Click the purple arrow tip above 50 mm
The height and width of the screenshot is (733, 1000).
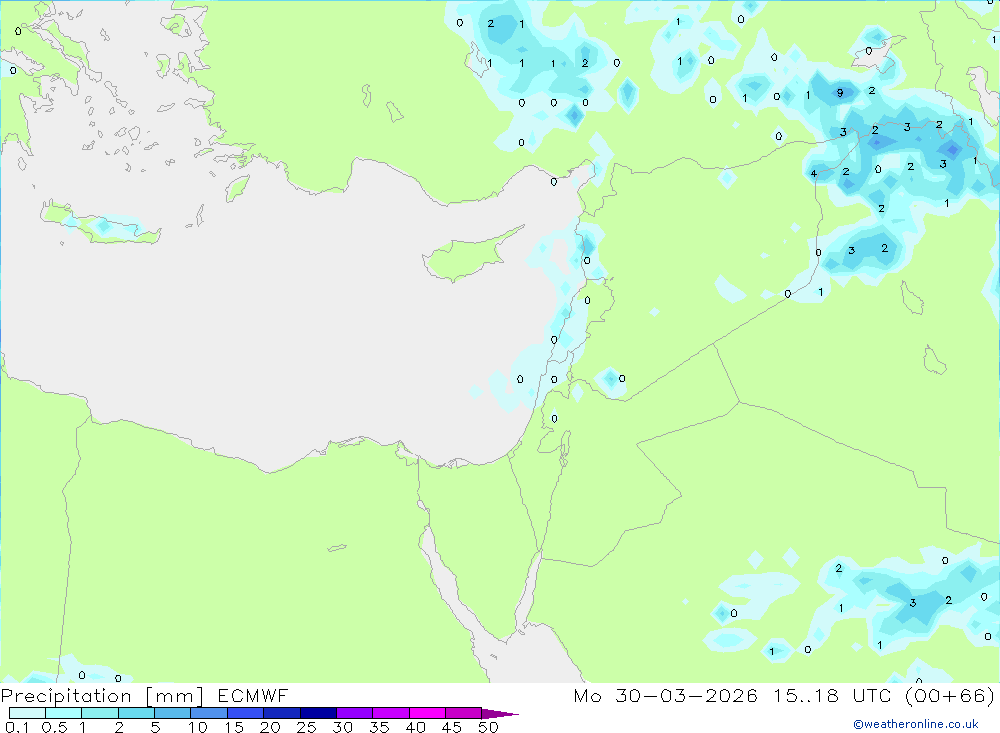[x=500, y=713]
